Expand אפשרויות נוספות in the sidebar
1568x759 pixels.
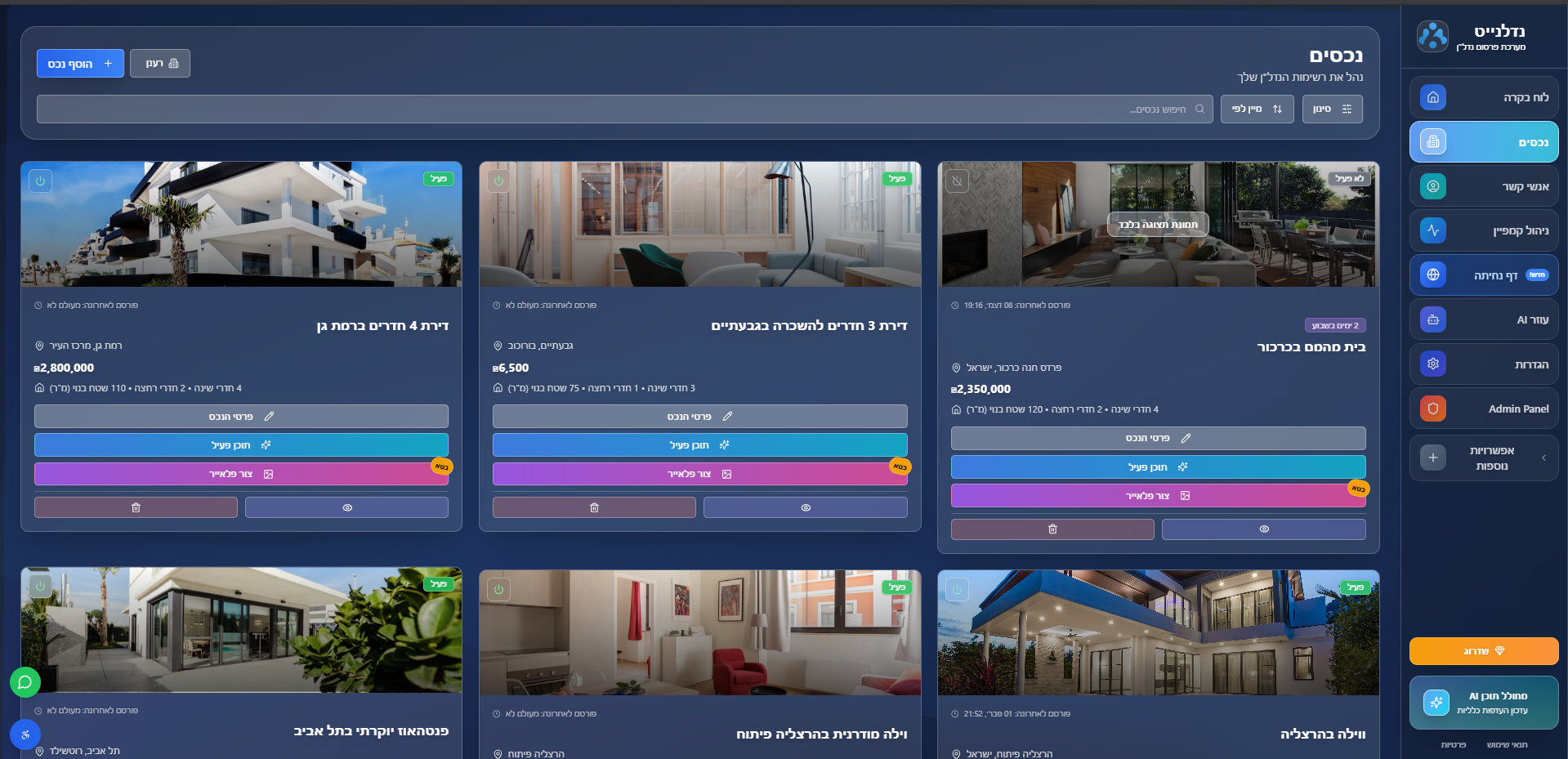(x=1483, y=458)
